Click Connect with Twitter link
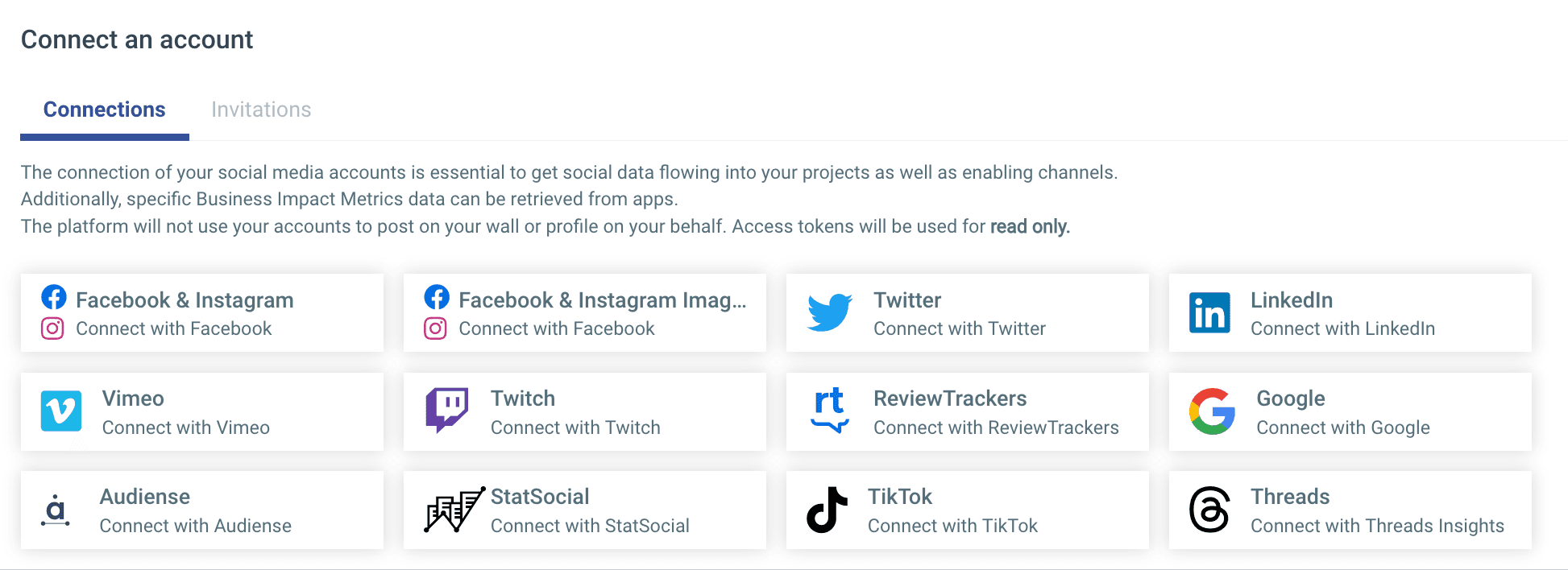 click(x=959, y=328)
